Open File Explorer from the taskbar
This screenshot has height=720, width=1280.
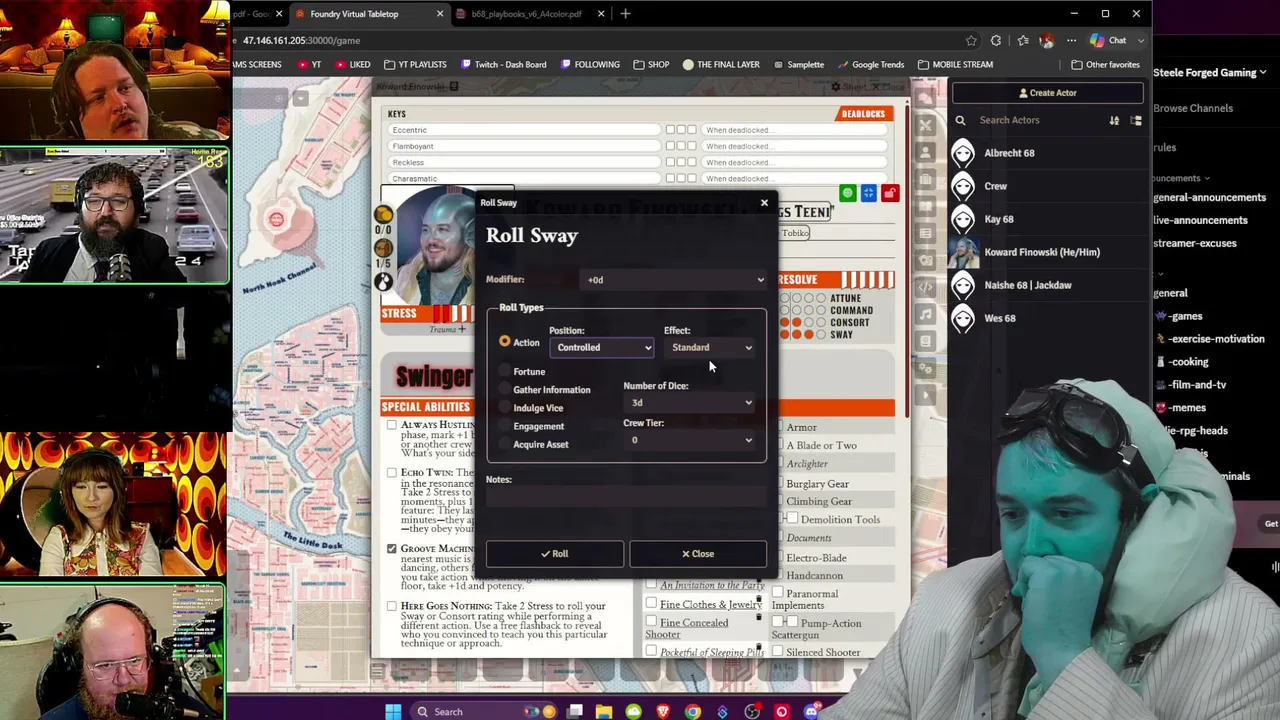pyautogui.click(x=604, y=712)
